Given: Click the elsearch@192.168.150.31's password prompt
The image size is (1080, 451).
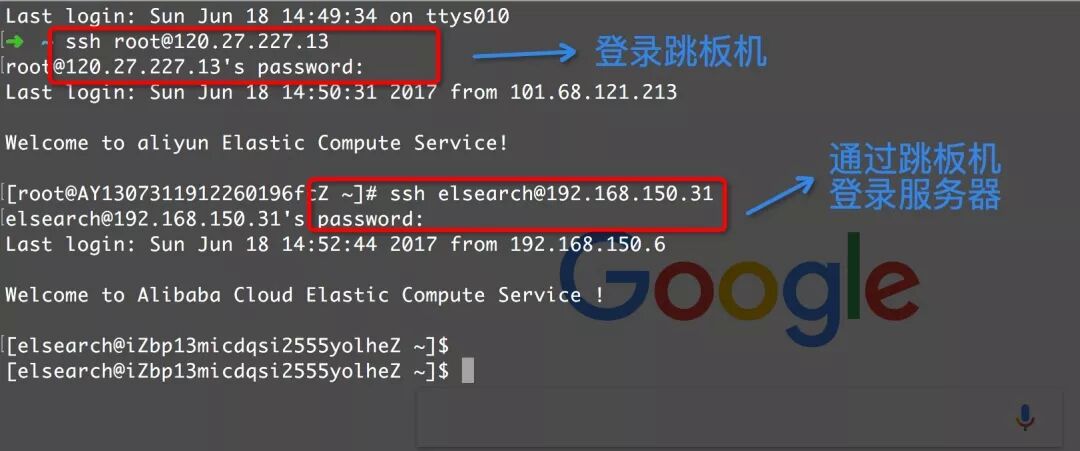Looking at the screenshot, I should (x=214, y=219).
